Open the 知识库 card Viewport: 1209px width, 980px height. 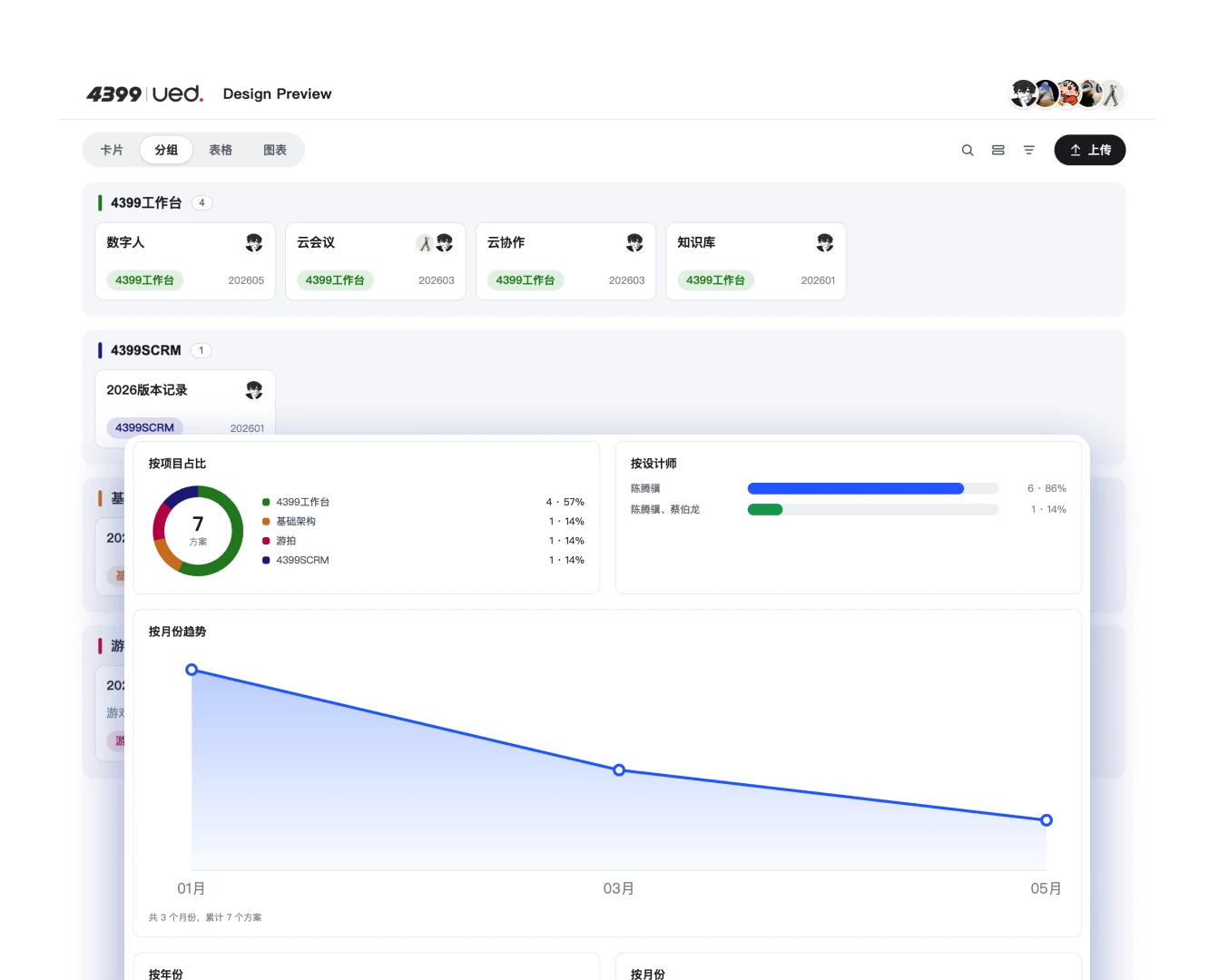tap(756, 261)
